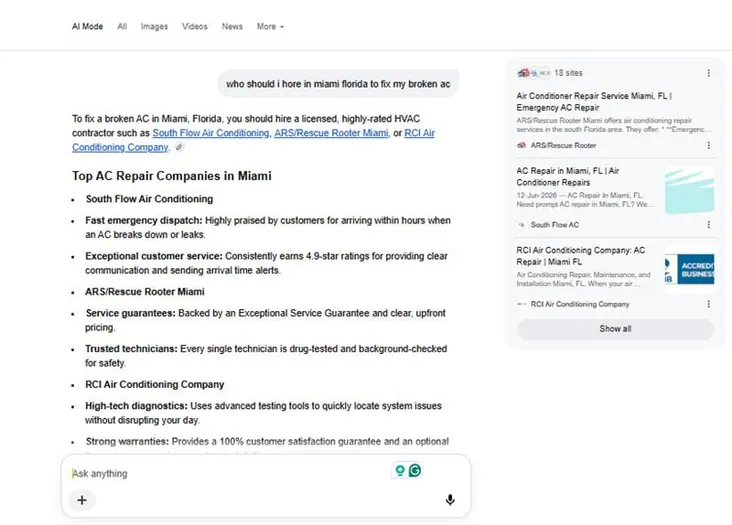Click the Strong warranties bullet text

click(267, 441)
